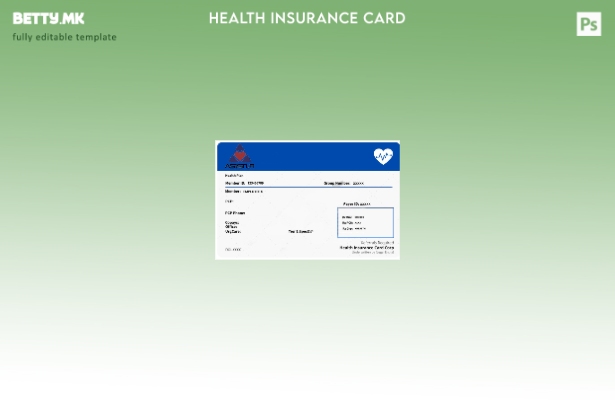This screenshot has width=615, height=400.
Task: Select the Member ID line on card
Action: click(x=245, y=183)
